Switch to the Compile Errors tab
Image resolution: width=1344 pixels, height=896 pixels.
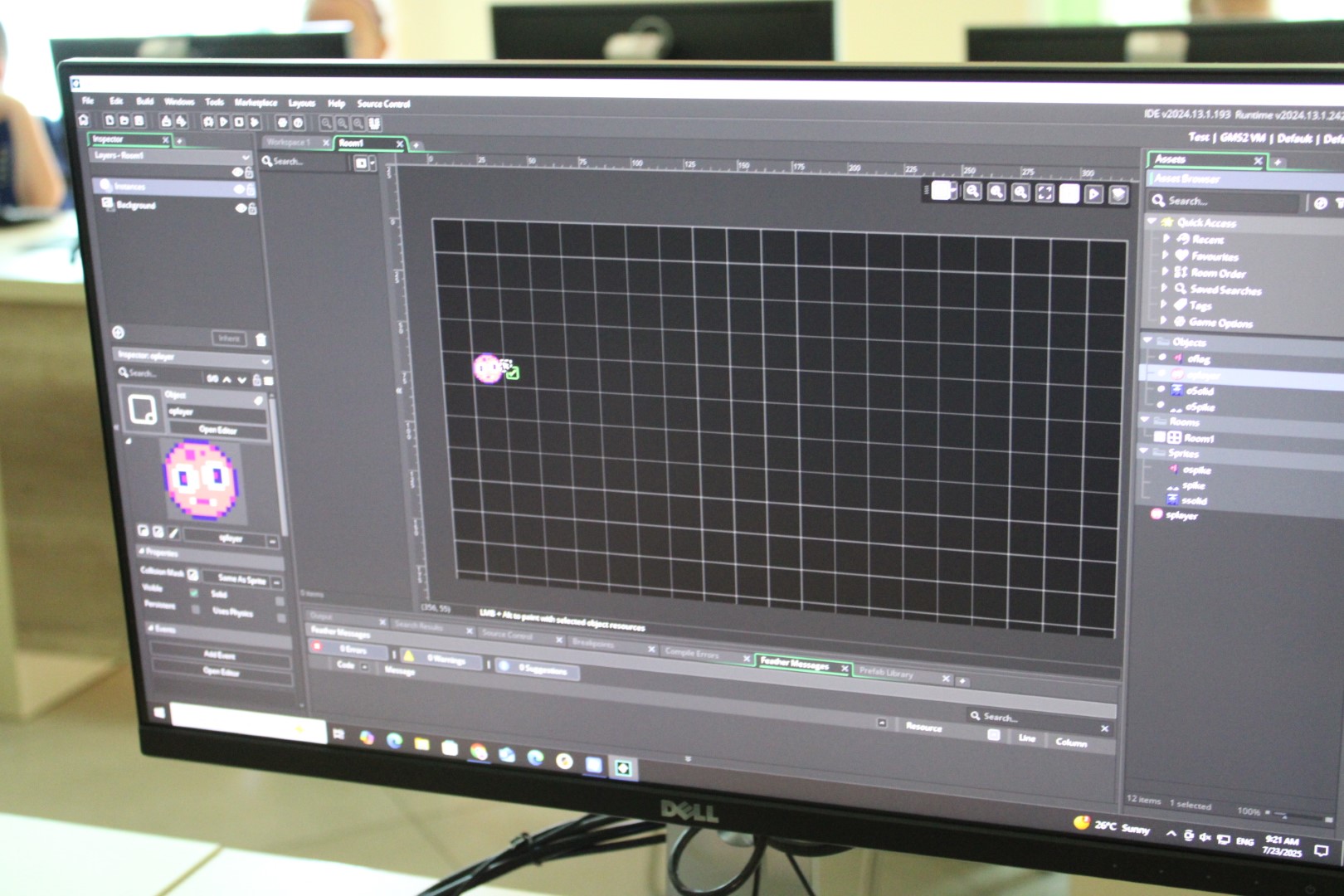coord(692,653)
